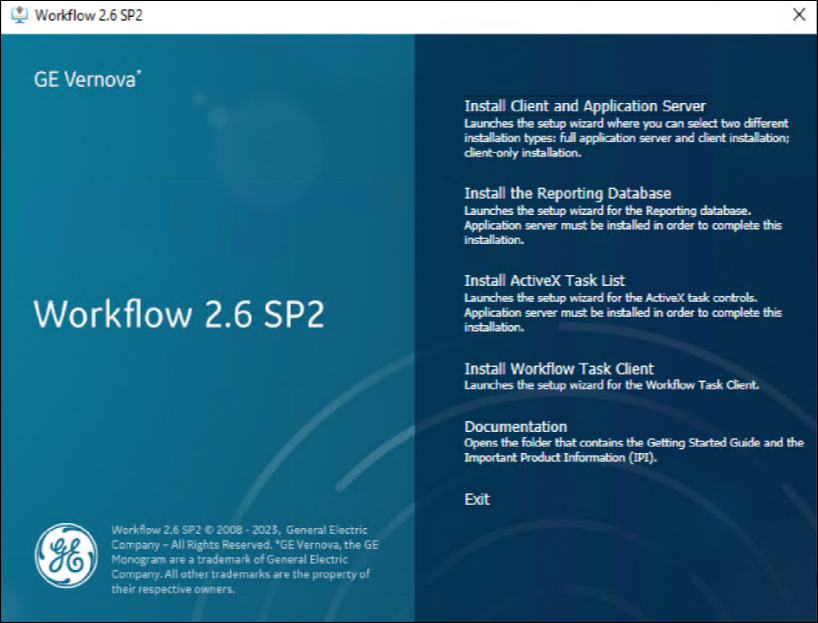
Task: Close the Workflow 2.6 SP2 window
Action: coord(799,15)
